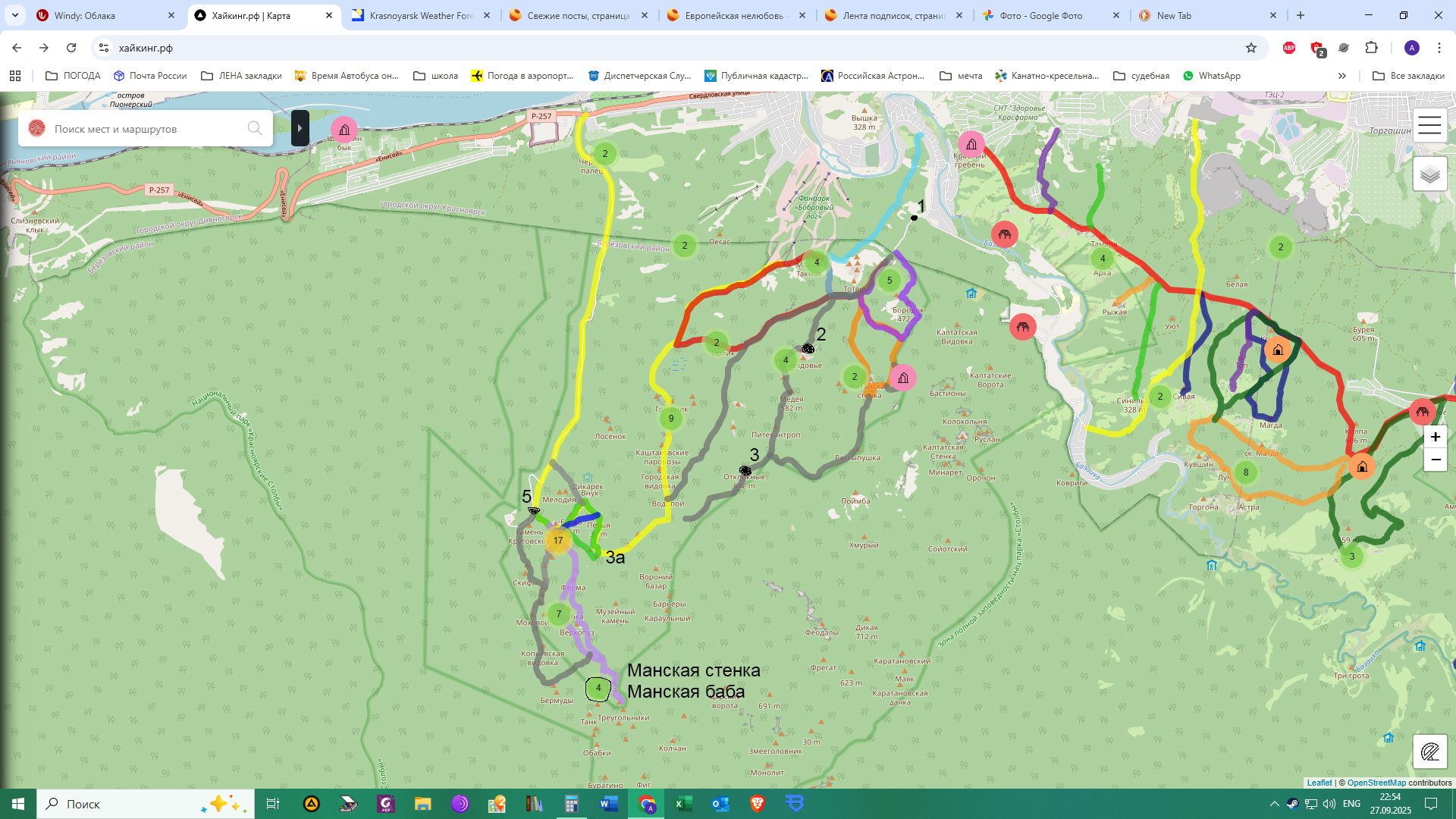The width and height of the screenshot is (1456, 819).
Task: Click the drawing tool icon bottom right
Action: 1429,752
